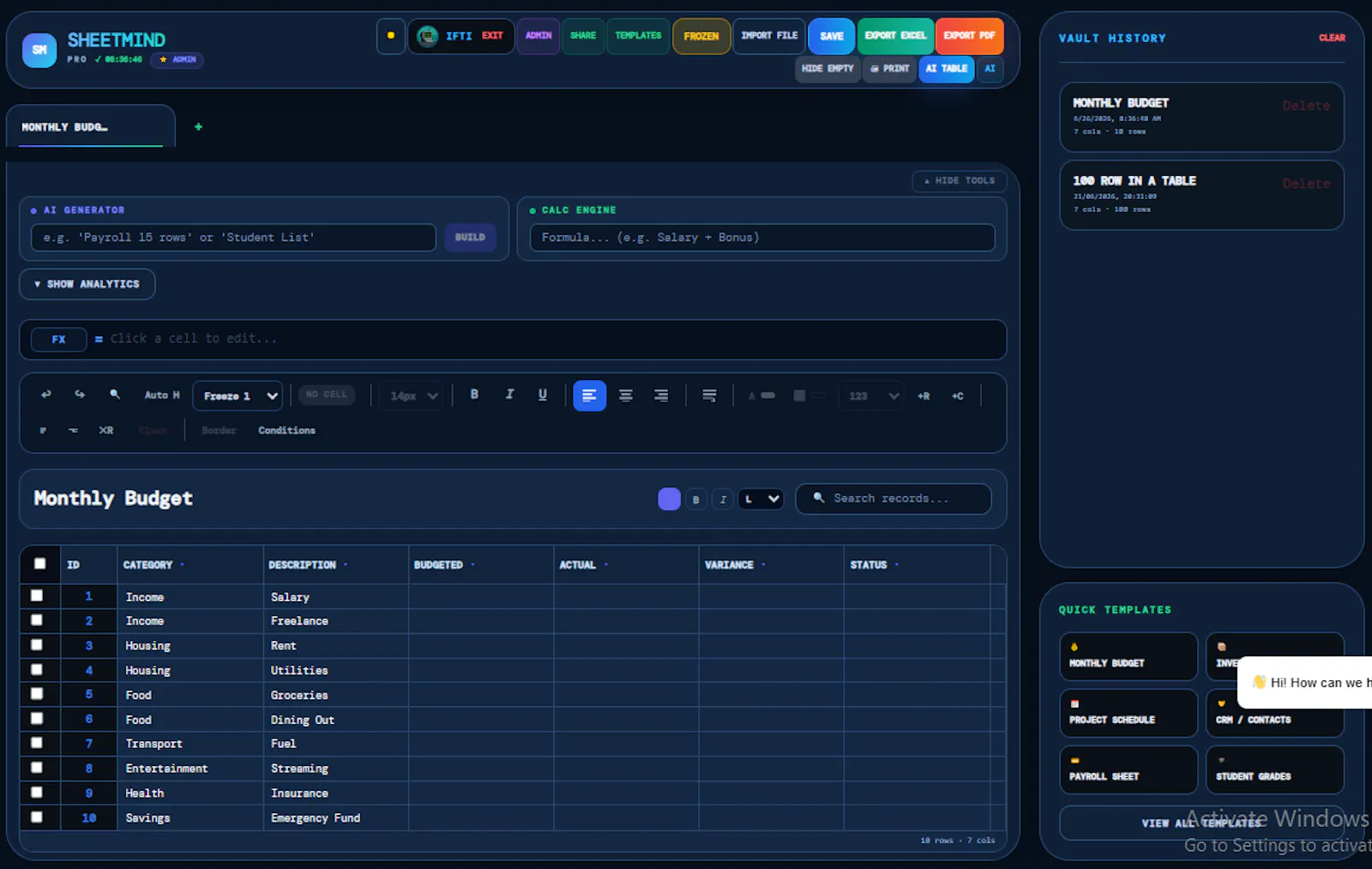Open the Share menu button
The image size is (1372, 869).
coord(583,36)
